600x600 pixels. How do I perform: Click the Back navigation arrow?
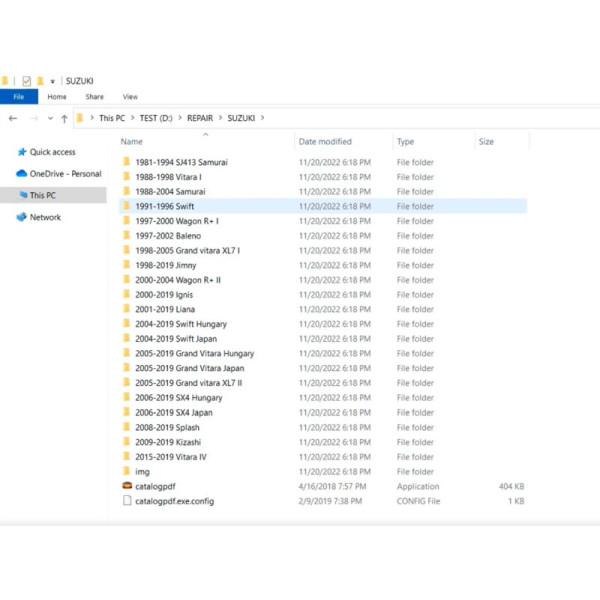click(13, 118)
